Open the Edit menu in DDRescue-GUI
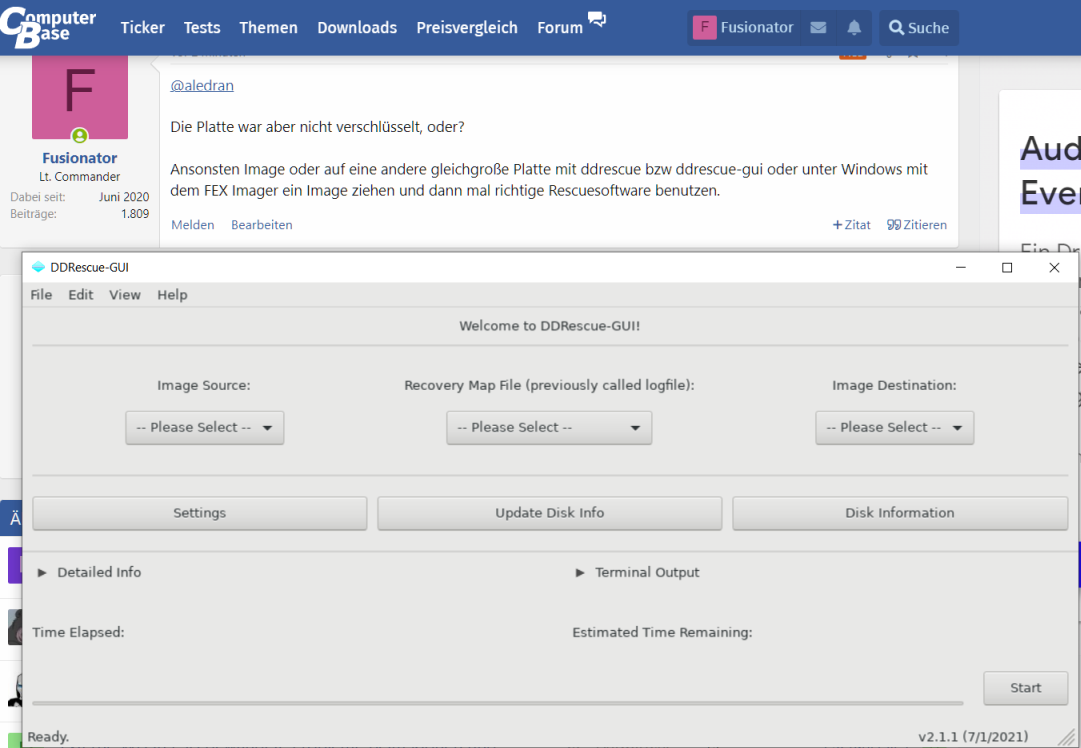Viewport: 1081px width, 748px height. [81, 295]
